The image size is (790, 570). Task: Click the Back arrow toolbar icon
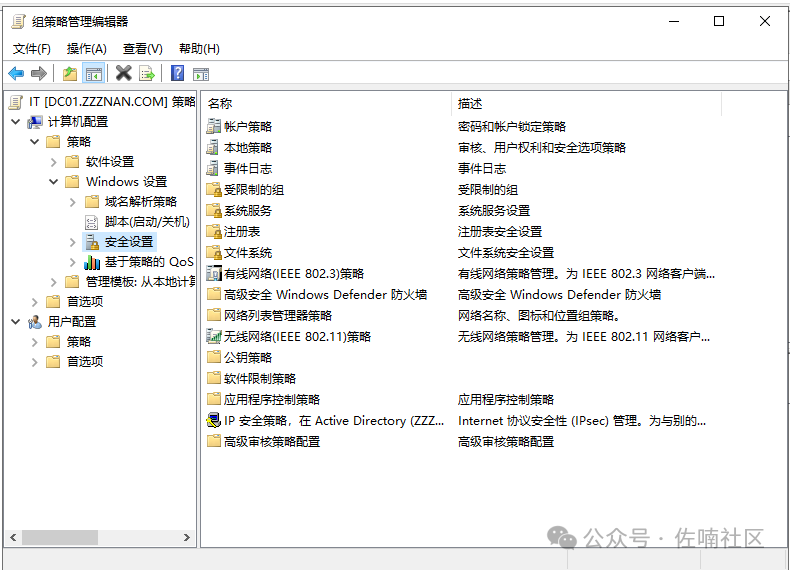[16, 74]
